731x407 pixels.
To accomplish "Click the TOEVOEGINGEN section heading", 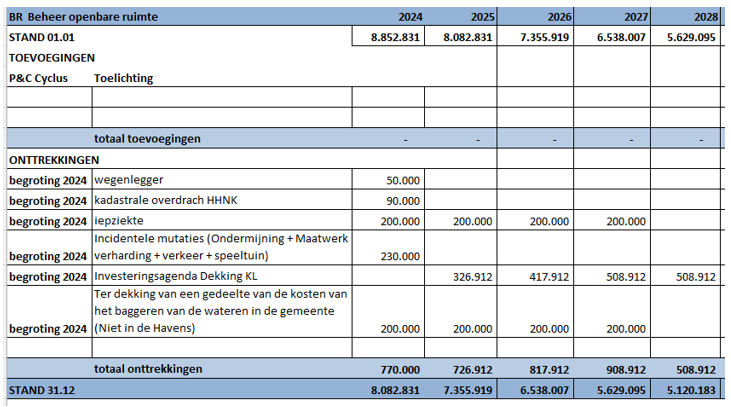I will 51,58.
